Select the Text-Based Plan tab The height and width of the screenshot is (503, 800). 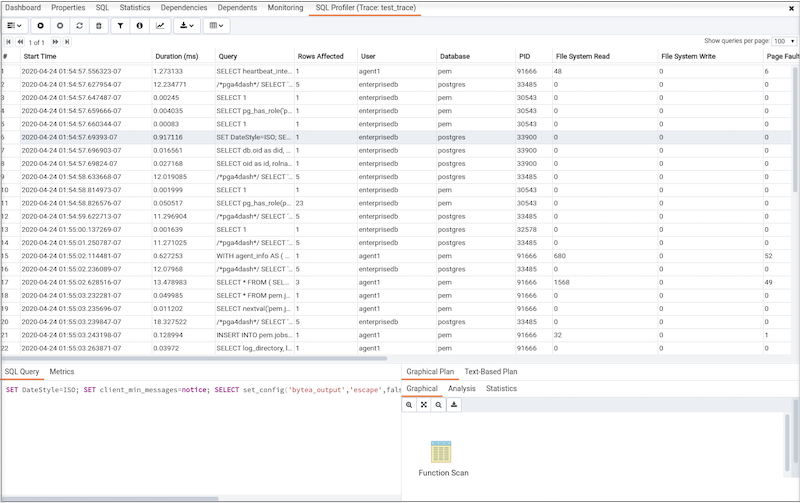pos(491,372)
